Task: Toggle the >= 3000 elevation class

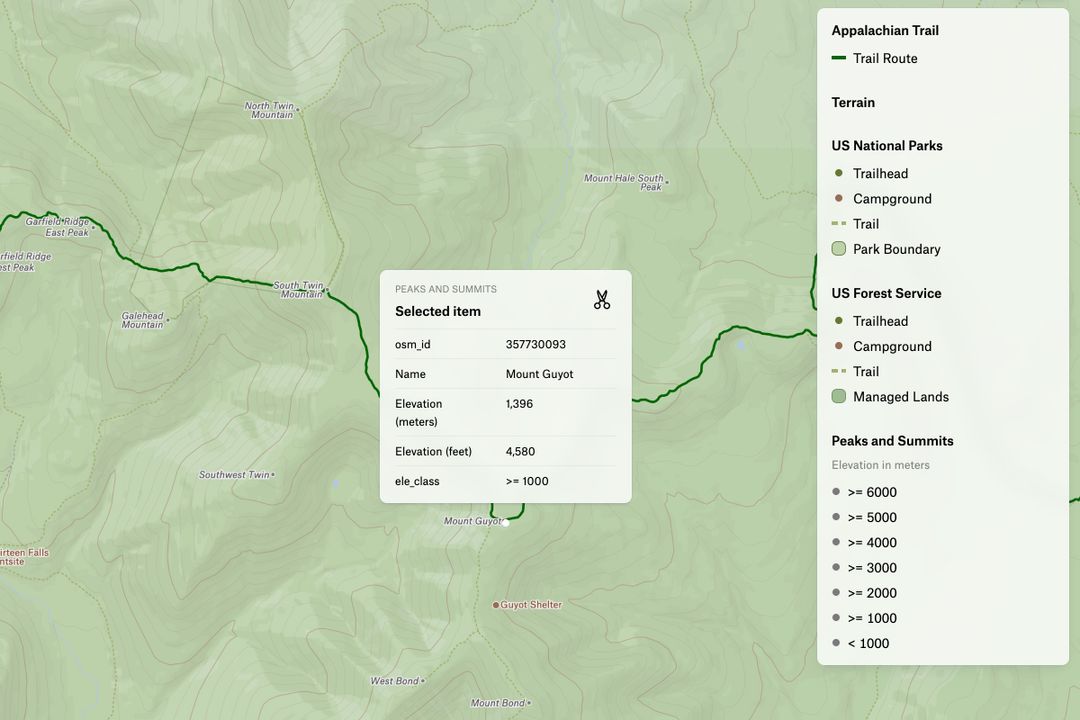Action: (871, 567)
